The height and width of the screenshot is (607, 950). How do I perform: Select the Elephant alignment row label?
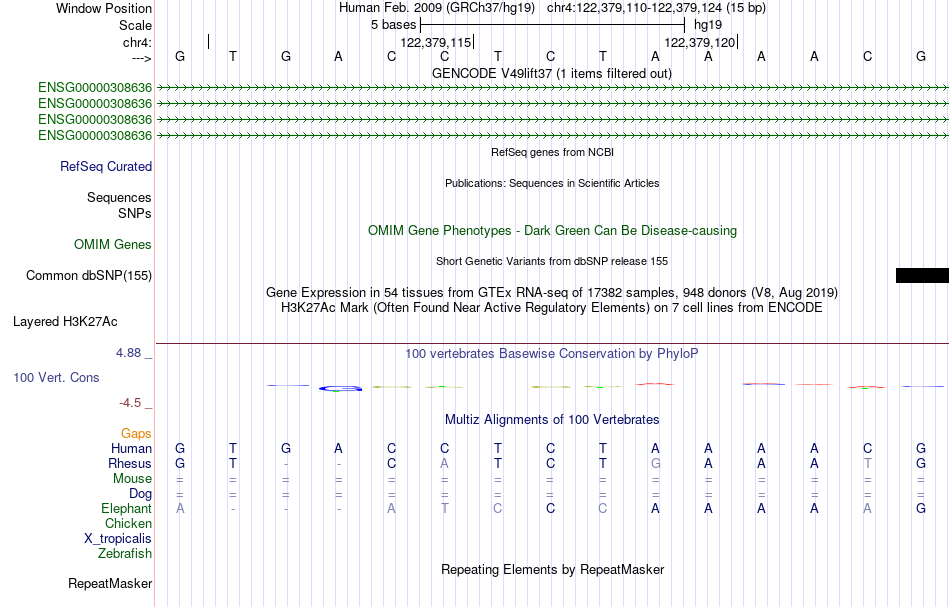pos(126,509)
